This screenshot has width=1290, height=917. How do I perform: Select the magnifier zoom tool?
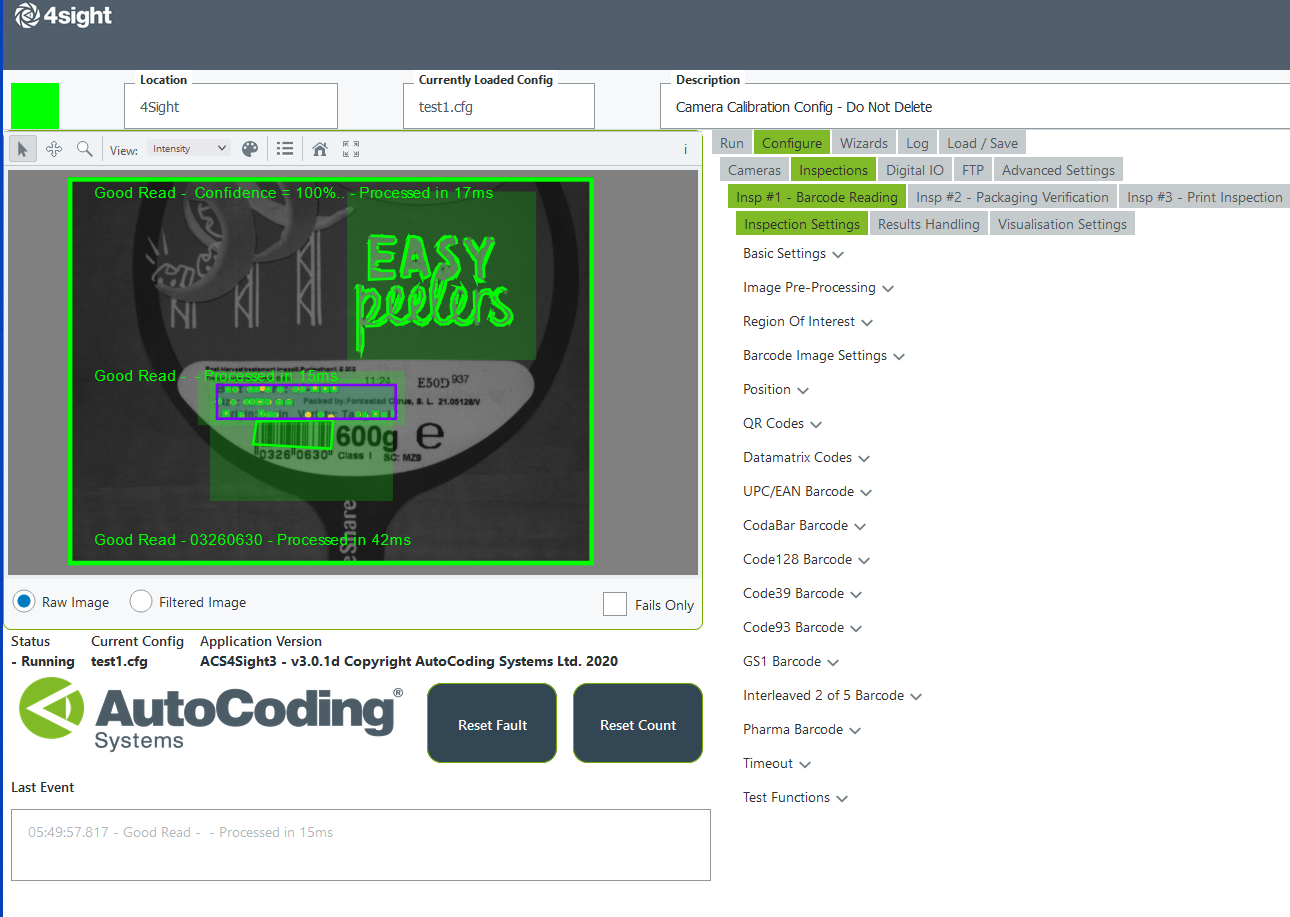(85, 148)
